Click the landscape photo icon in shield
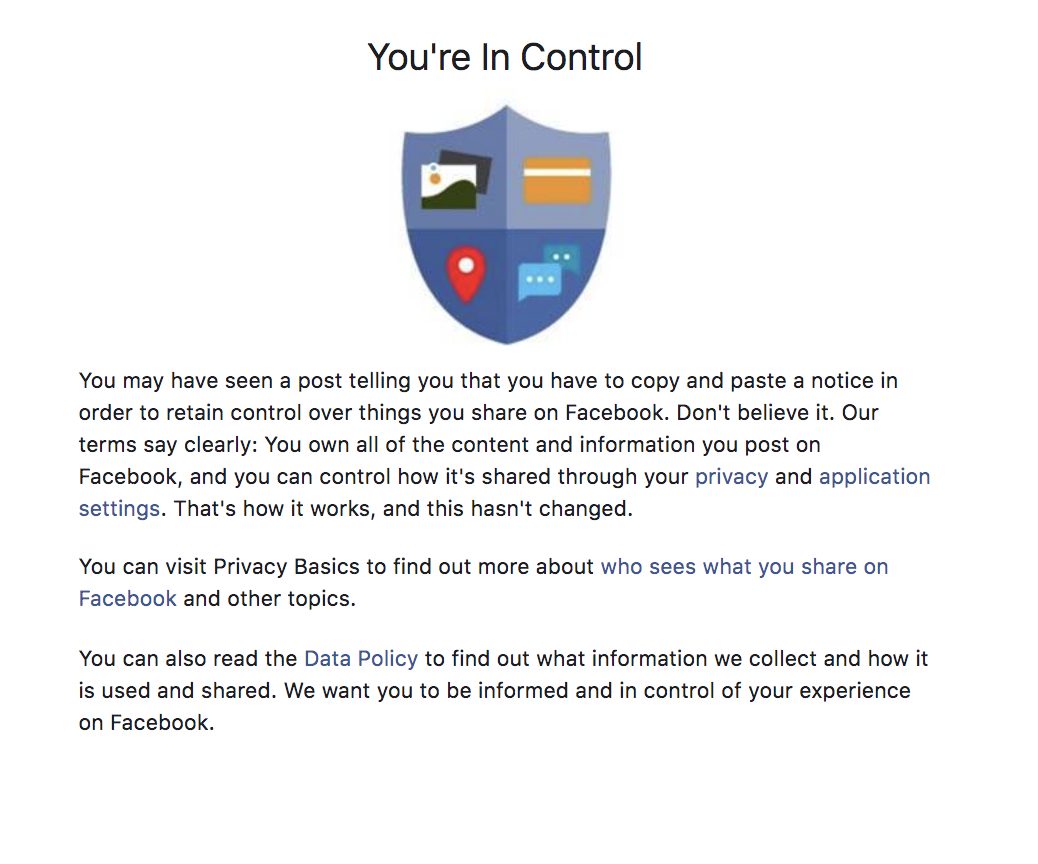This screenshot has height=864, width=1038. point(448,186)
